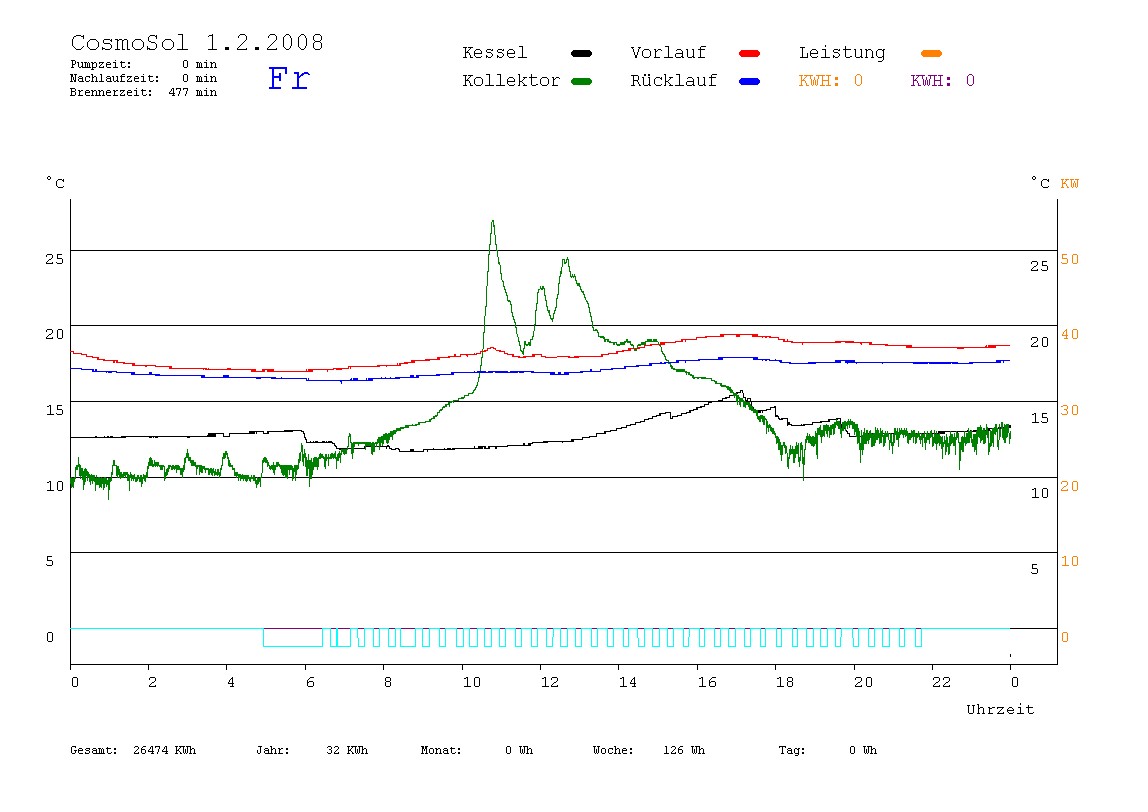
Task: Click the "Jahr:" label
Action: [273, 750]
